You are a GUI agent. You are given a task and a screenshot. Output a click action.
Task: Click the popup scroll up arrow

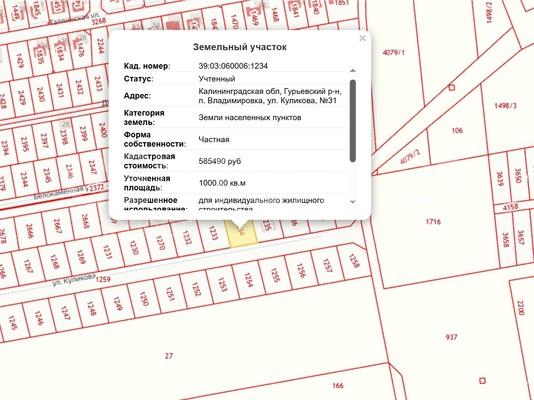pyautogui.click(x=353, y=70)
